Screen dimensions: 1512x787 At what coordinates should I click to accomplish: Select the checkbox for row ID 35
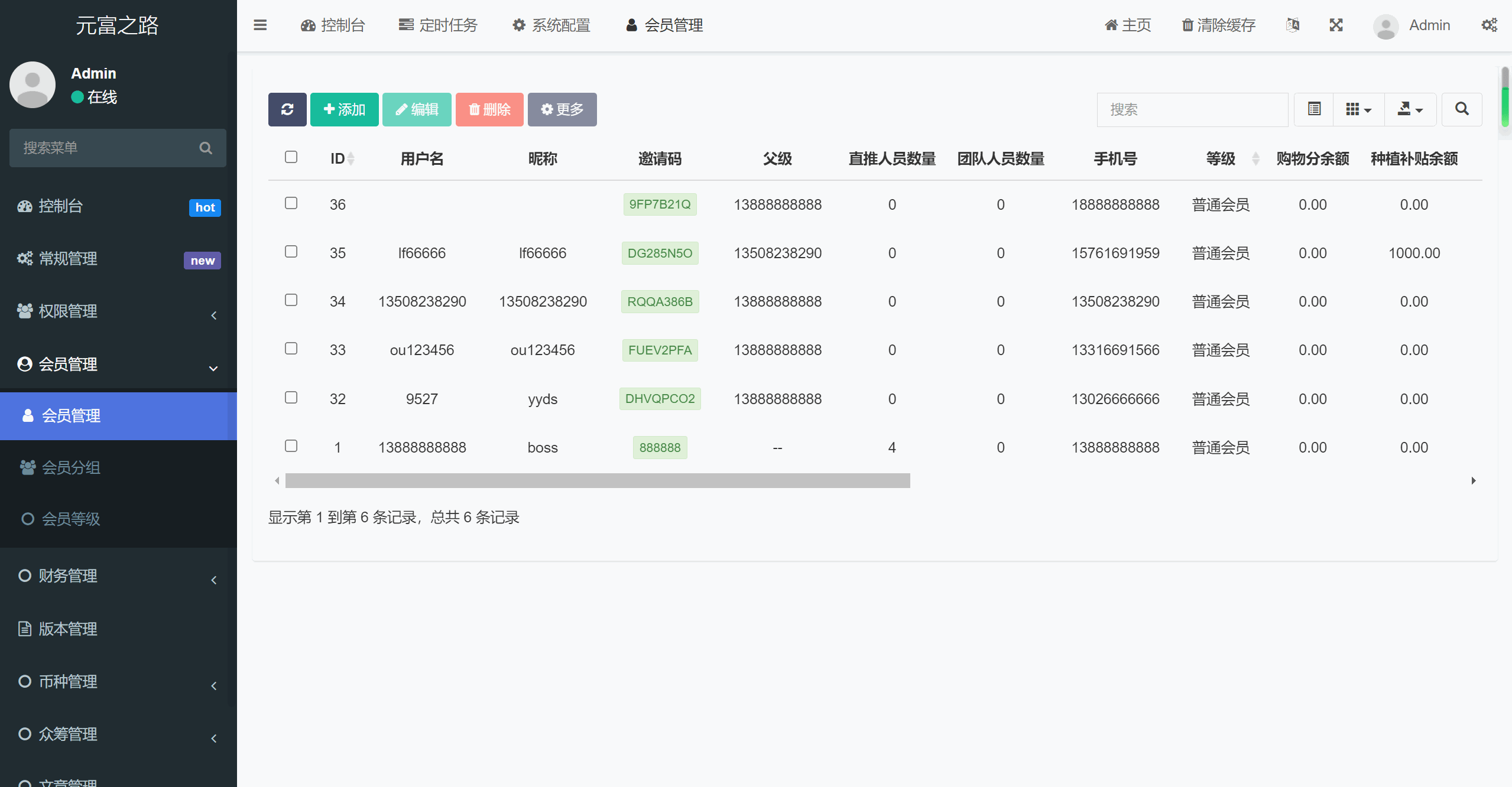pyautogui.click(x=291, y=252)
